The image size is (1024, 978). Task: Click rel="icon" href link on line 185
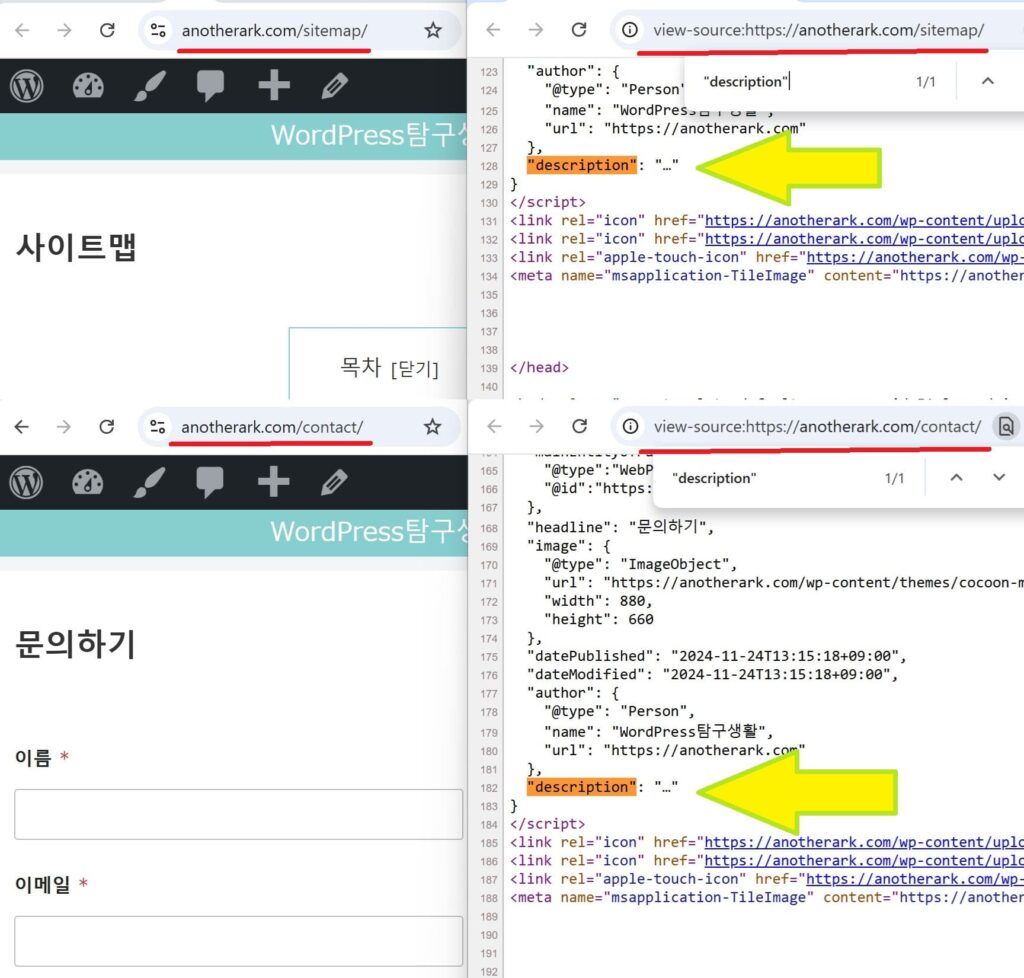[864, 842]
